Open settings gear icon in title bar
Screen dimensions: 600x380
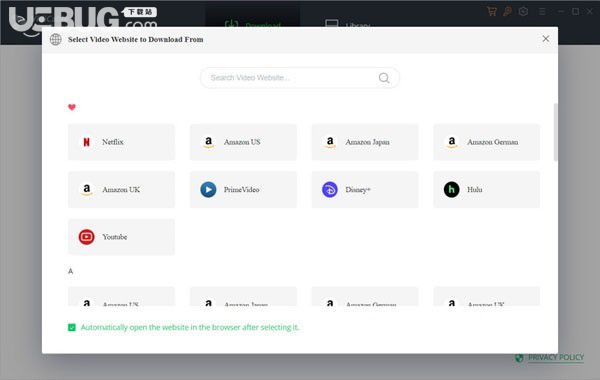523,11
